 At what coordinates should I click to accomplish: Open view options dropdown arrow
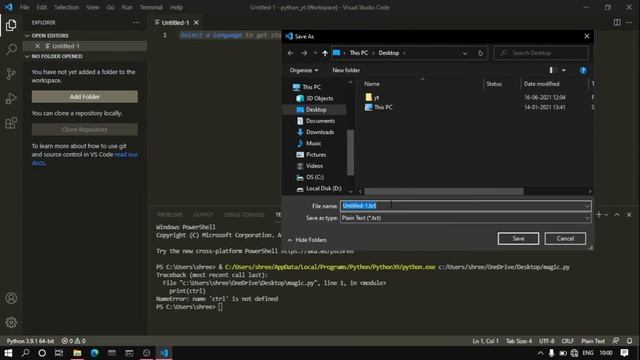564,70
